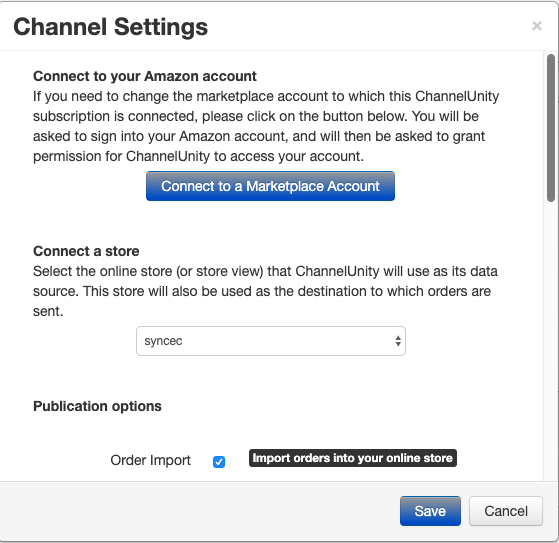Click 'Import orders into your online store' tooltip
This screenshot has width=559, height=543.
tap(353, 458)
